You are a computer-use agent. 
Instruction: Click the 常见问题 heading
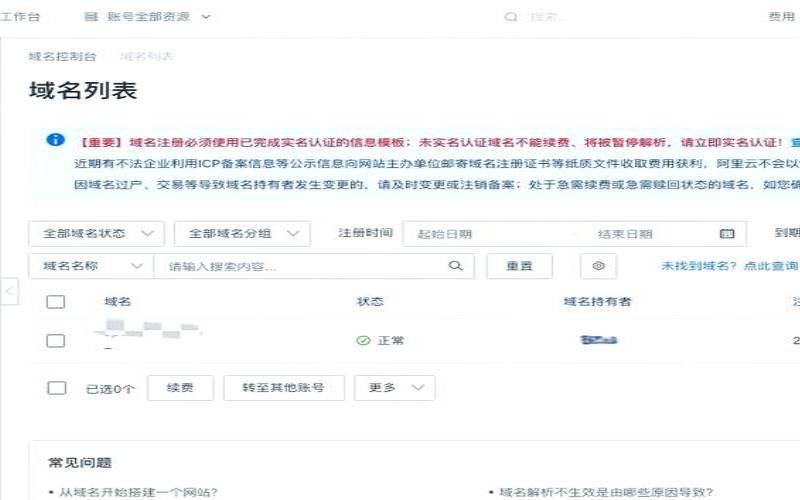click(x=80, y=463)
